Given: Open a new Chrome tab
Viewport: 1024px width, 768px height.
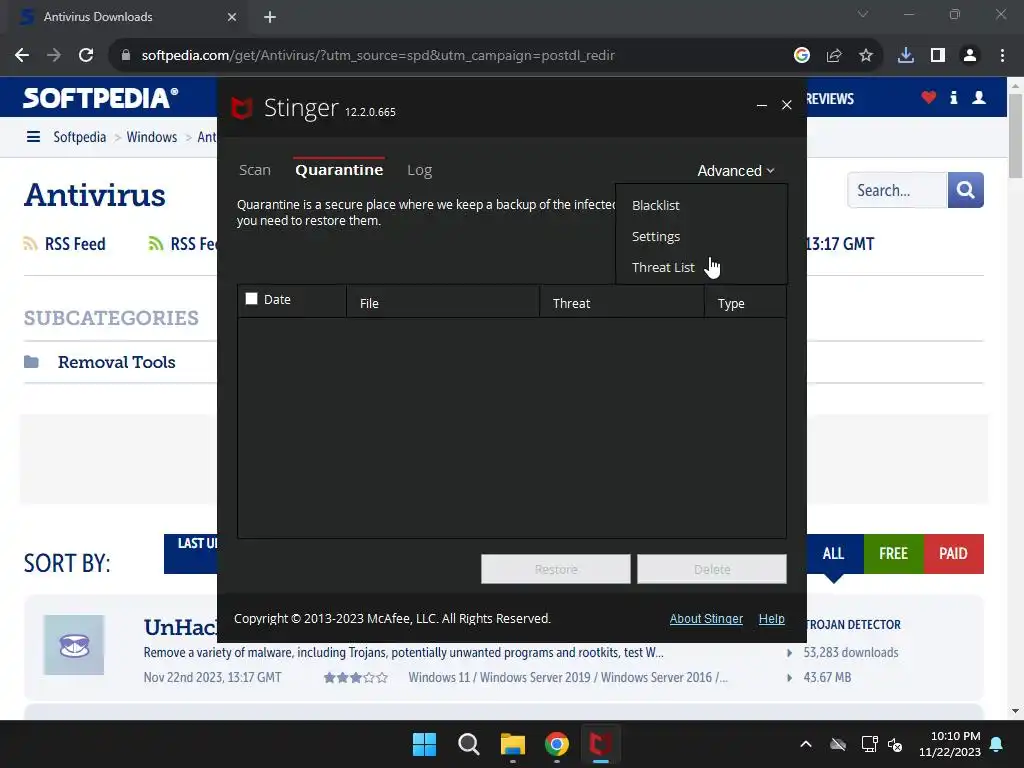Looking at the screenshot, I should click(x=270, y=17).
